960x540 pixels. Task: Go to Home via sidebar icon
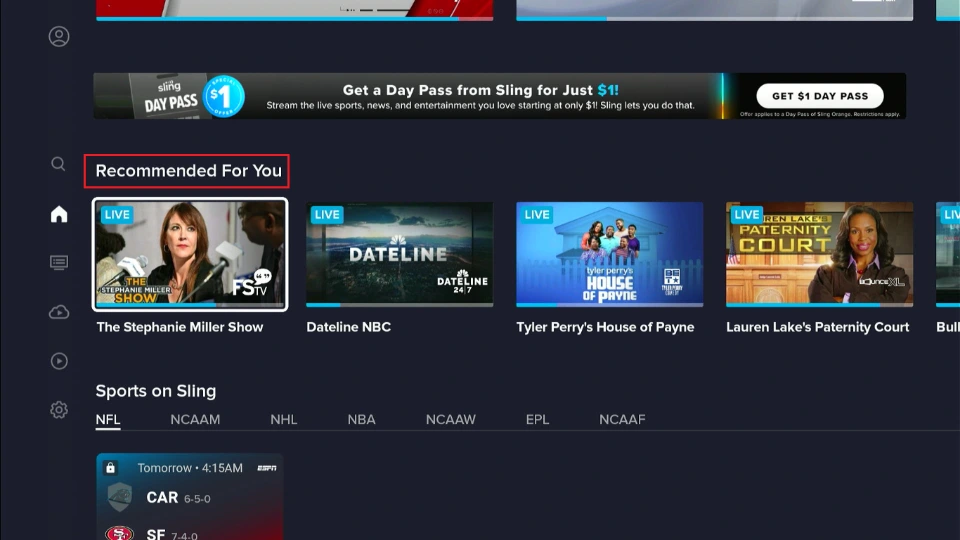pos(59,214)
